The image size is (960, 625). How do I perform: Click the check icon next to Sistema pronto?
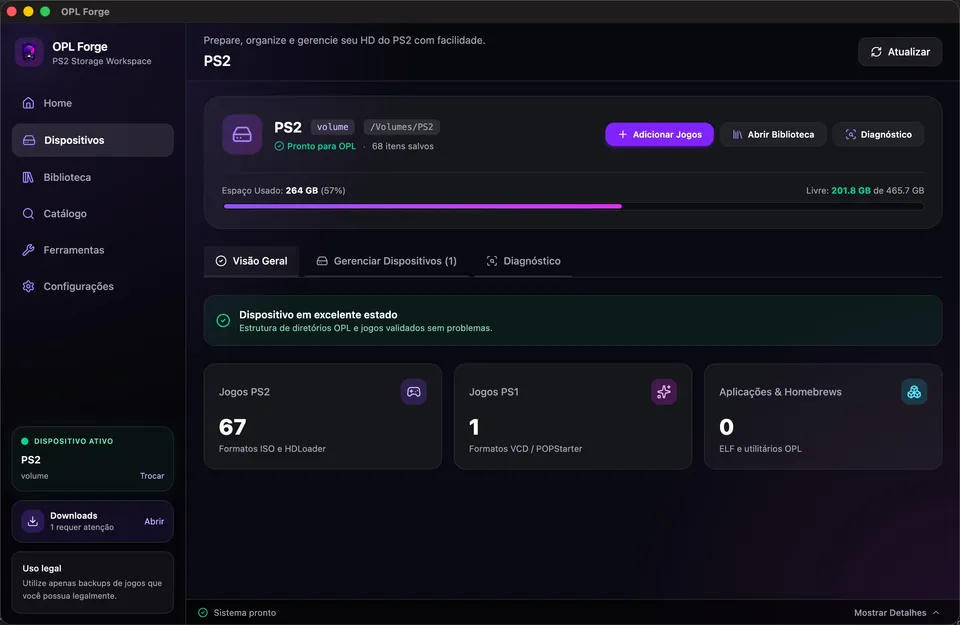pyautogui.click(x=203, y=613)
